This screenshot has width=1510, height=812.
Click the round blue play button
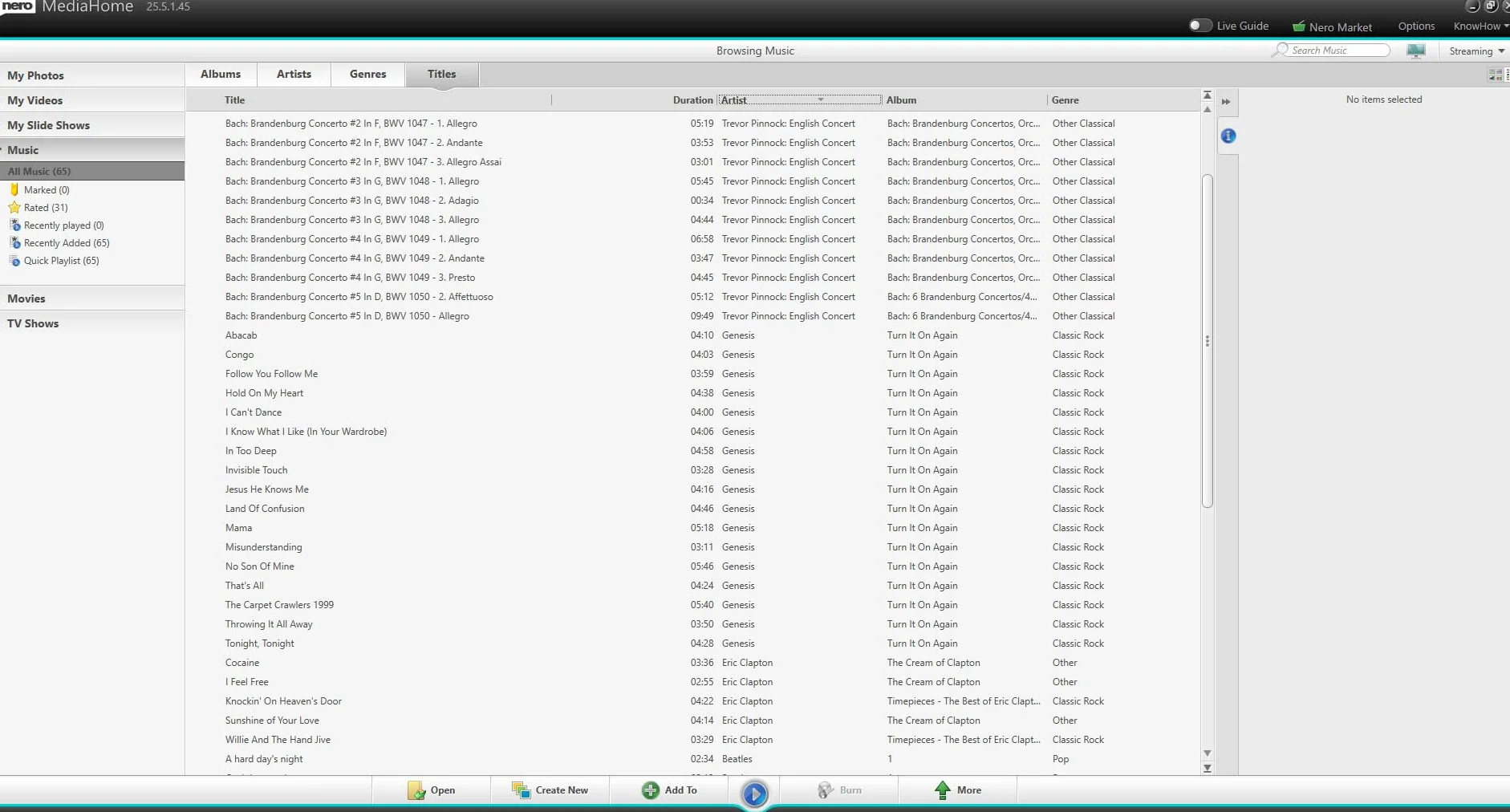pyautogui.click(x=754, y=794)
